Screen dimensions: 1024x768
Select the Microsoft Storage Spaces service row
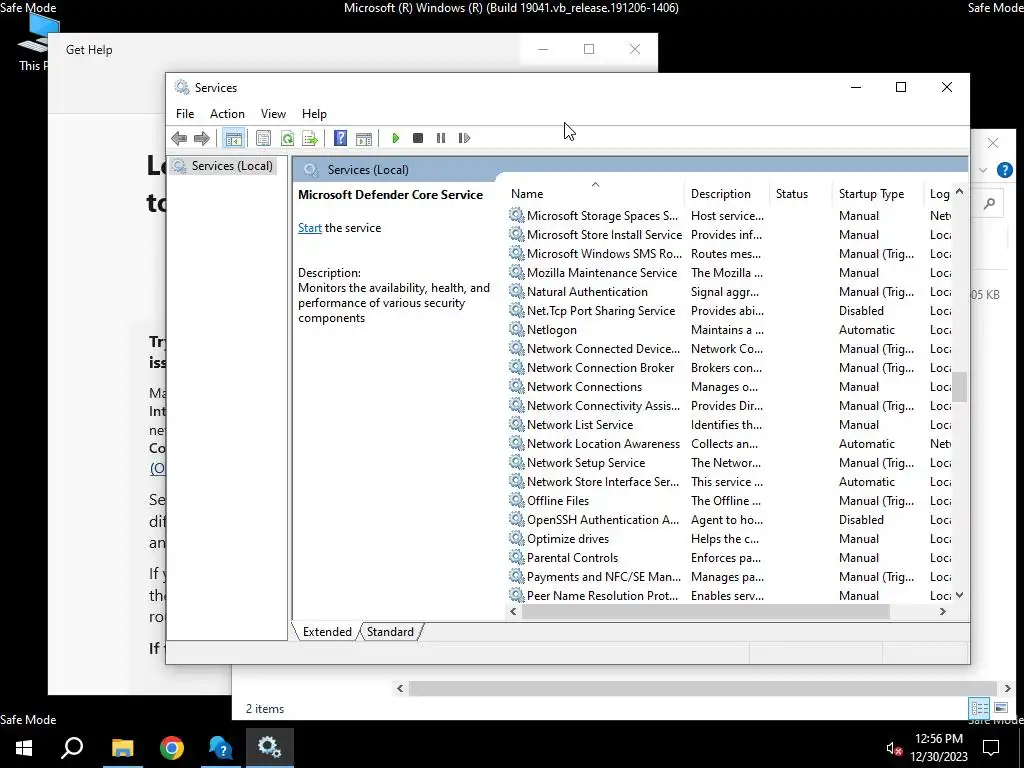click(729, 216)
